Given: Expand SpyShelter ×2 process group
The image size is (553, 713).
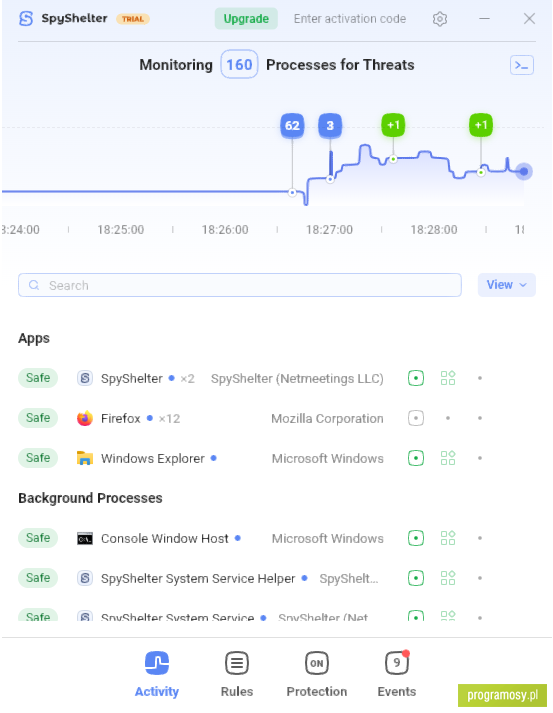Looking at the screenshot, I should tap(187, 378).
